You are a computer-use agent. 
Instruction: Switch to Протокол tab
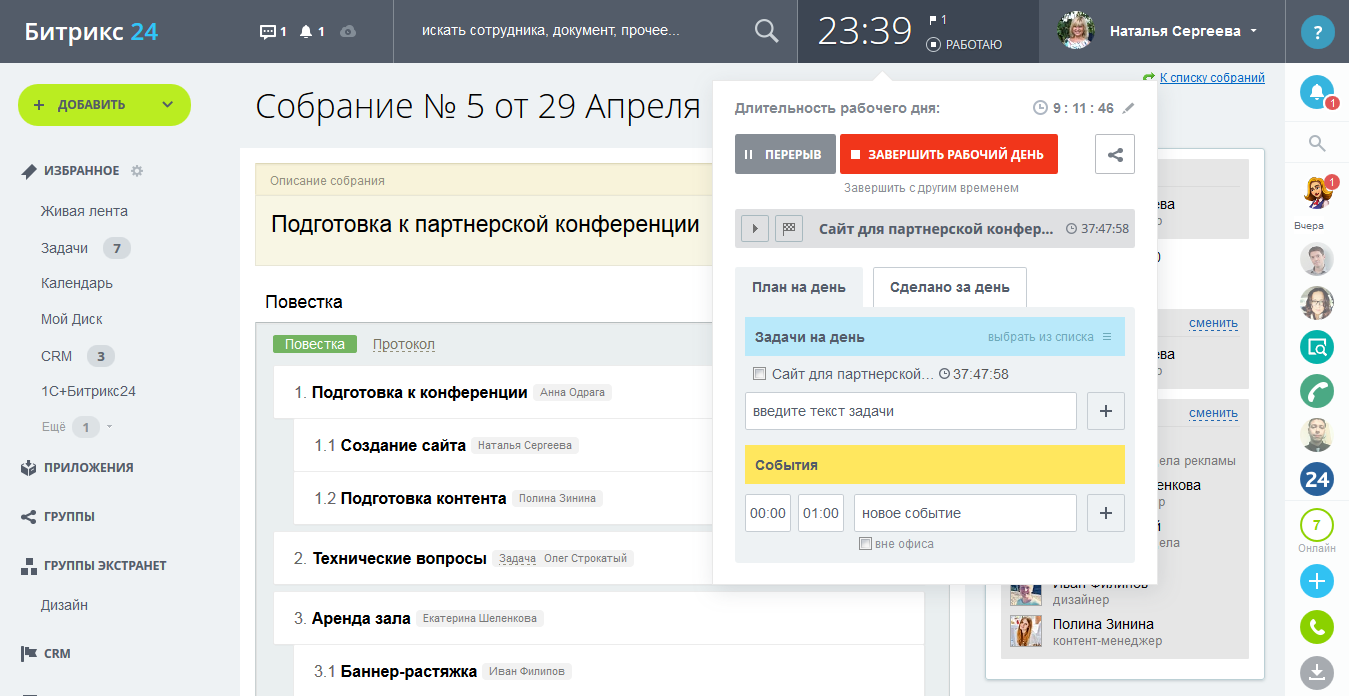tap(403, 344)
